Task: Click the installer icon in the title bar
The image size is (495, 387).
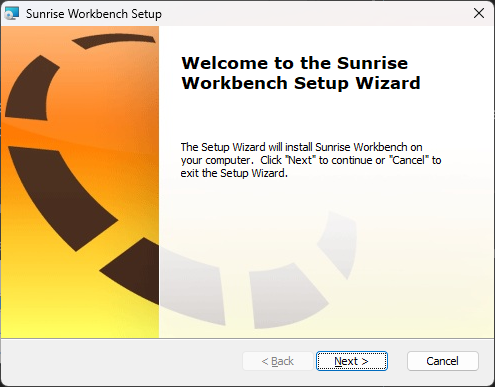Action: pyautogui.click(x=12, y=14)
